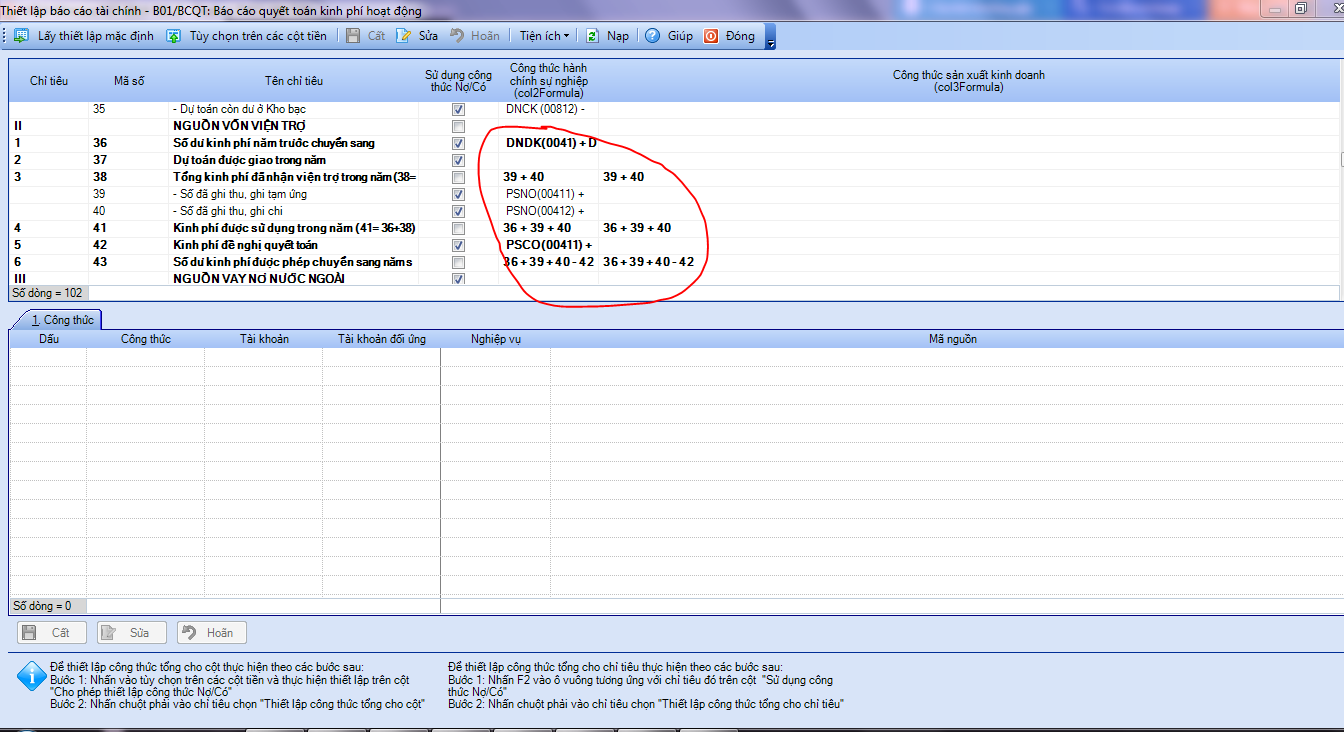
Task: Click the blue information icon in help panel
Action: tap(30, 677)
